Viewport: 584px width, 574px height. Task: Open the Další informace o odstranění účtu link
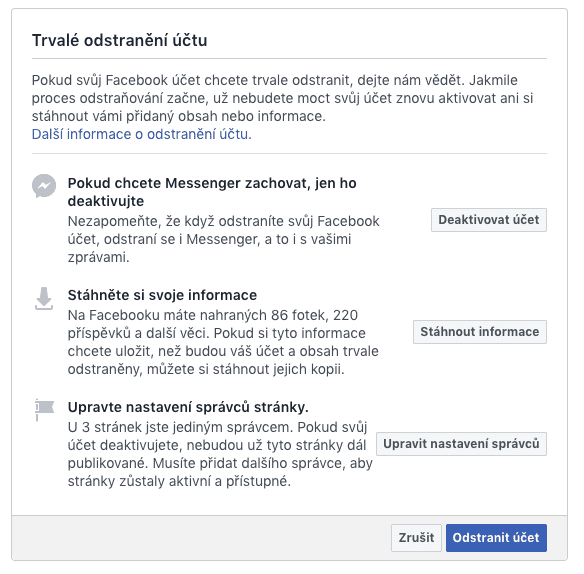(x=142, y=134)
